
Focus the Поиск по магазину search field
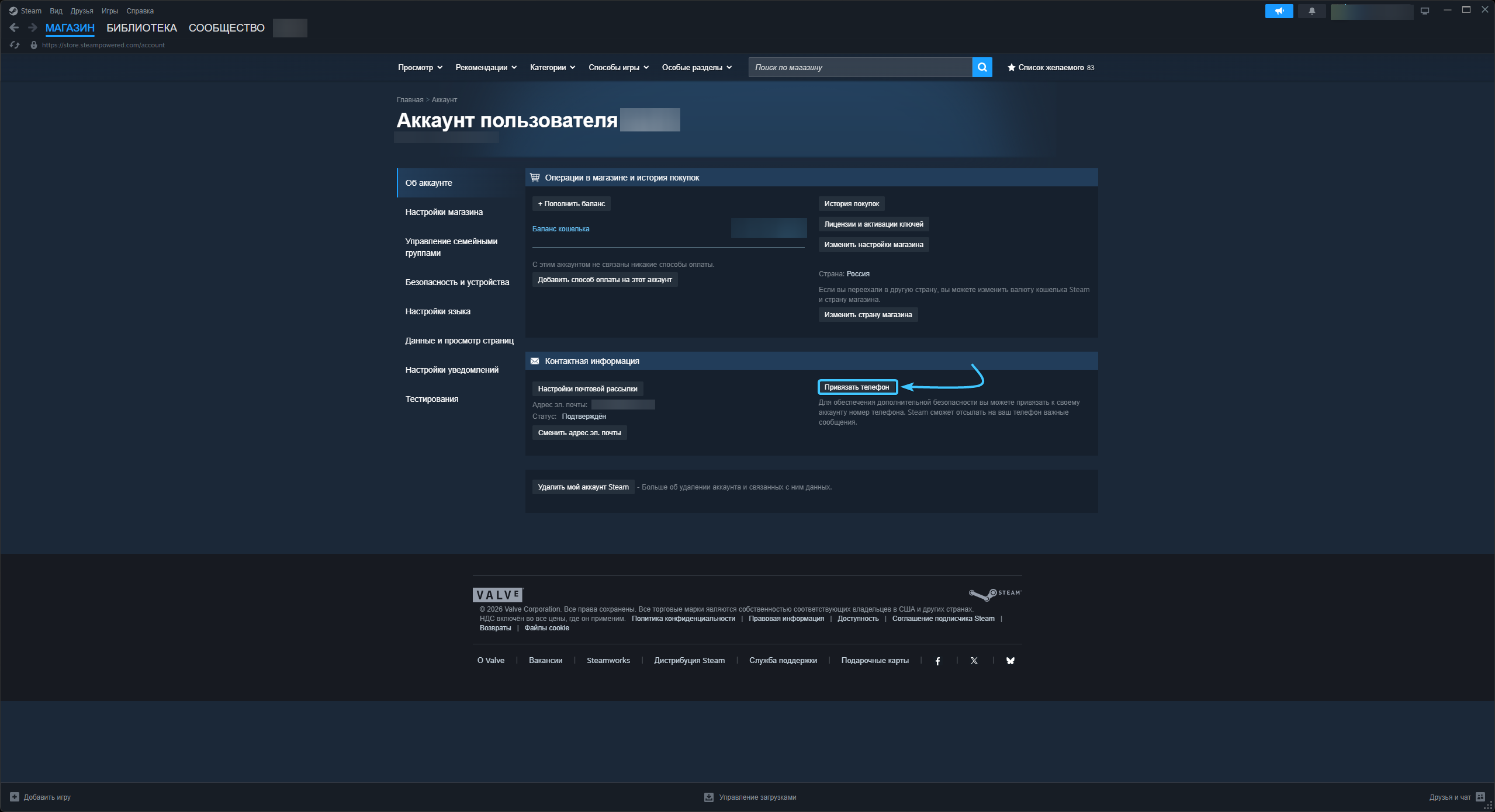tap(859, 67)
